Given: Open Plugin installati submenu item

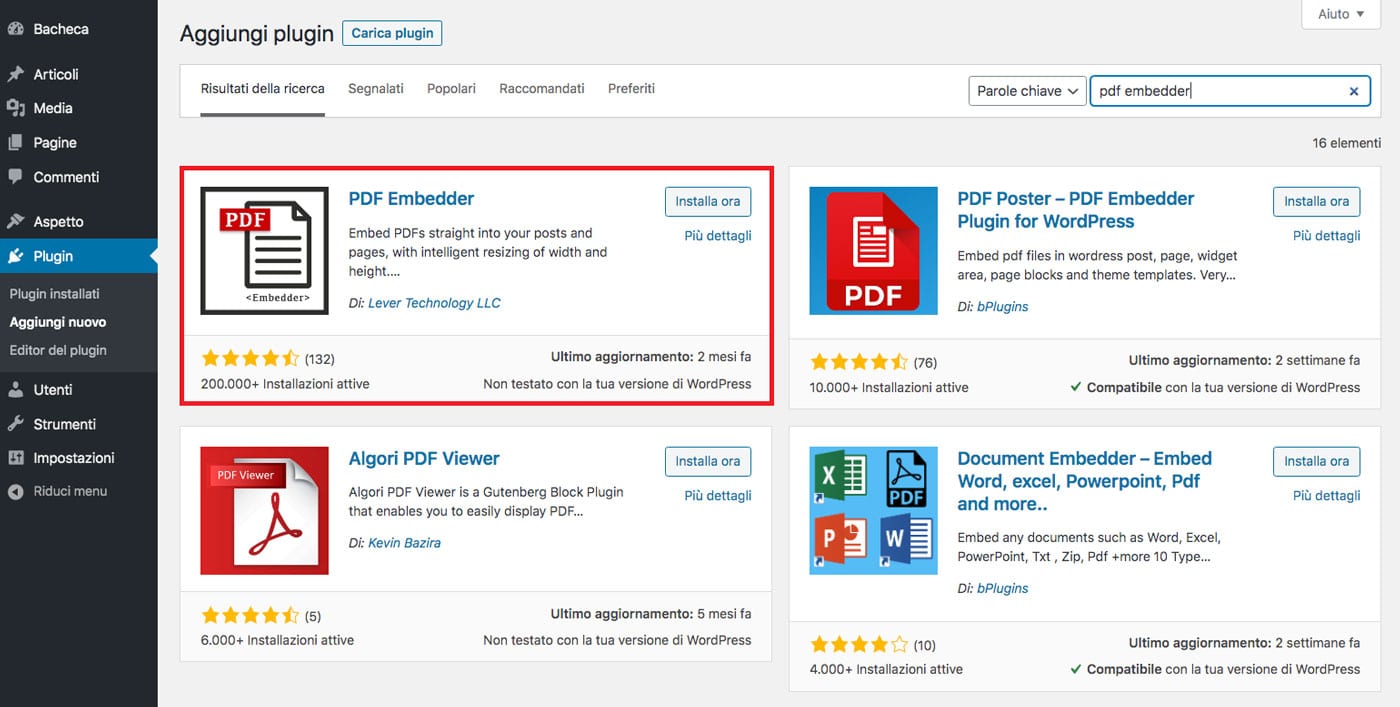Looking at the screenshot, I should click(54, 294).
